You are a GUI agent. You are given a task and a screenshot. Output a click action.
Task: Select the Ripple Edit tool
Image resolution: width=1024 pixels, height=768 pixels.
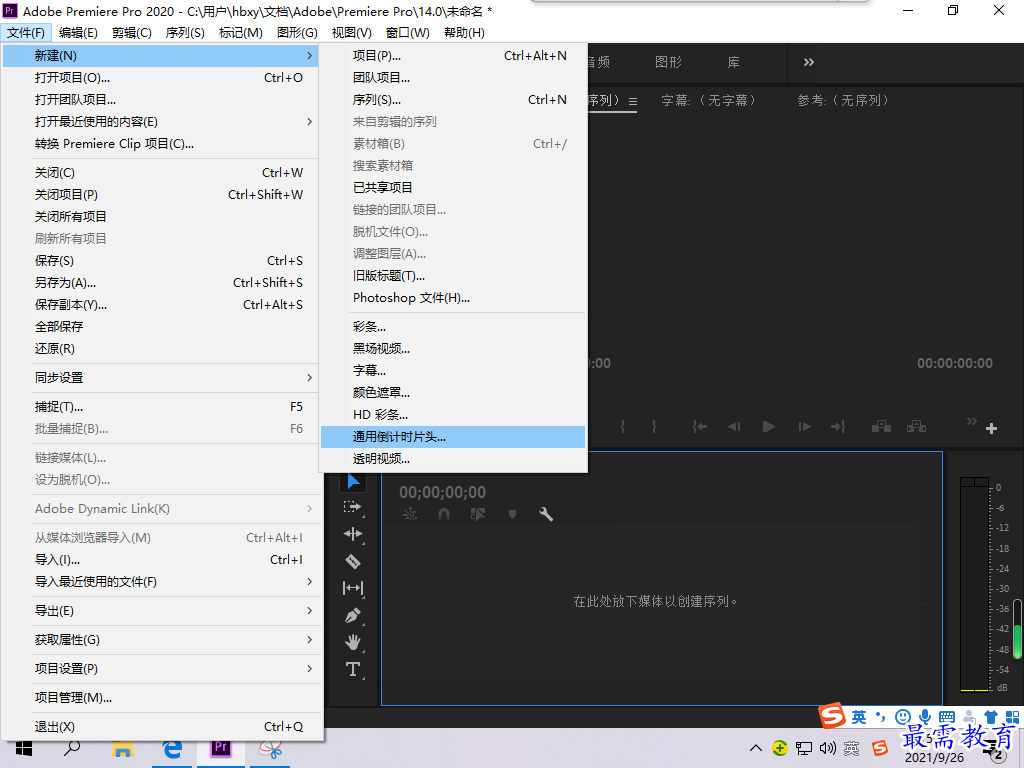click(353, 534)
